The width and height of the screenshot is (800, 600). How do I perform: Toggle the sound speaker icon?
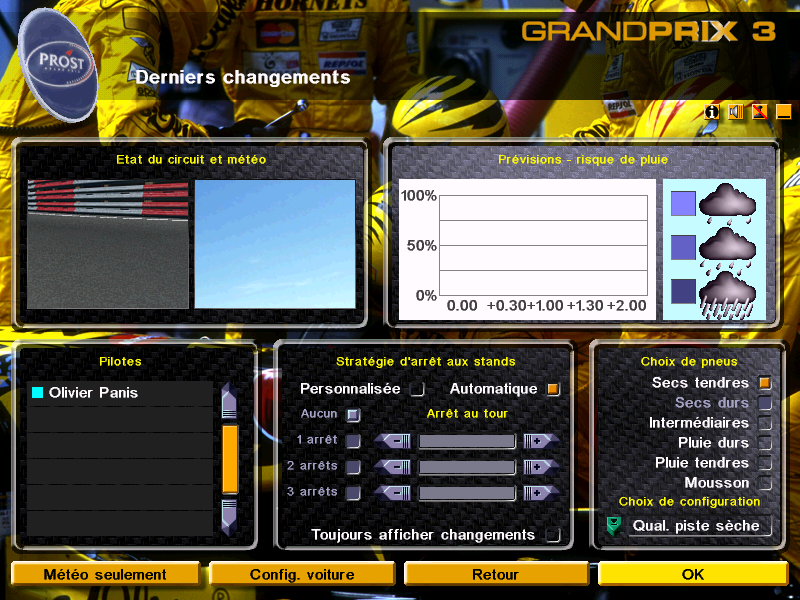[x=736, y=112]
